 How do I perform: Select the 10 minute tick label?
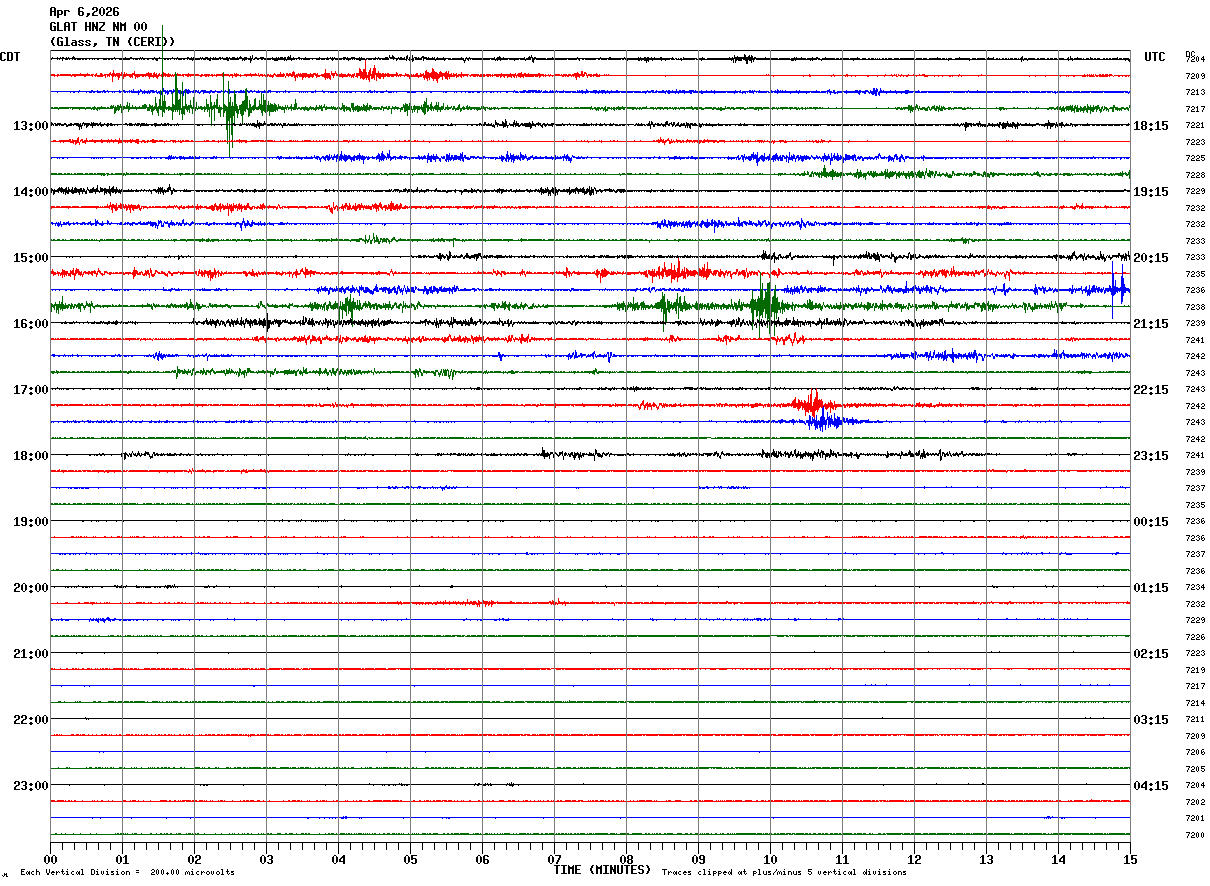pos(770,860)
